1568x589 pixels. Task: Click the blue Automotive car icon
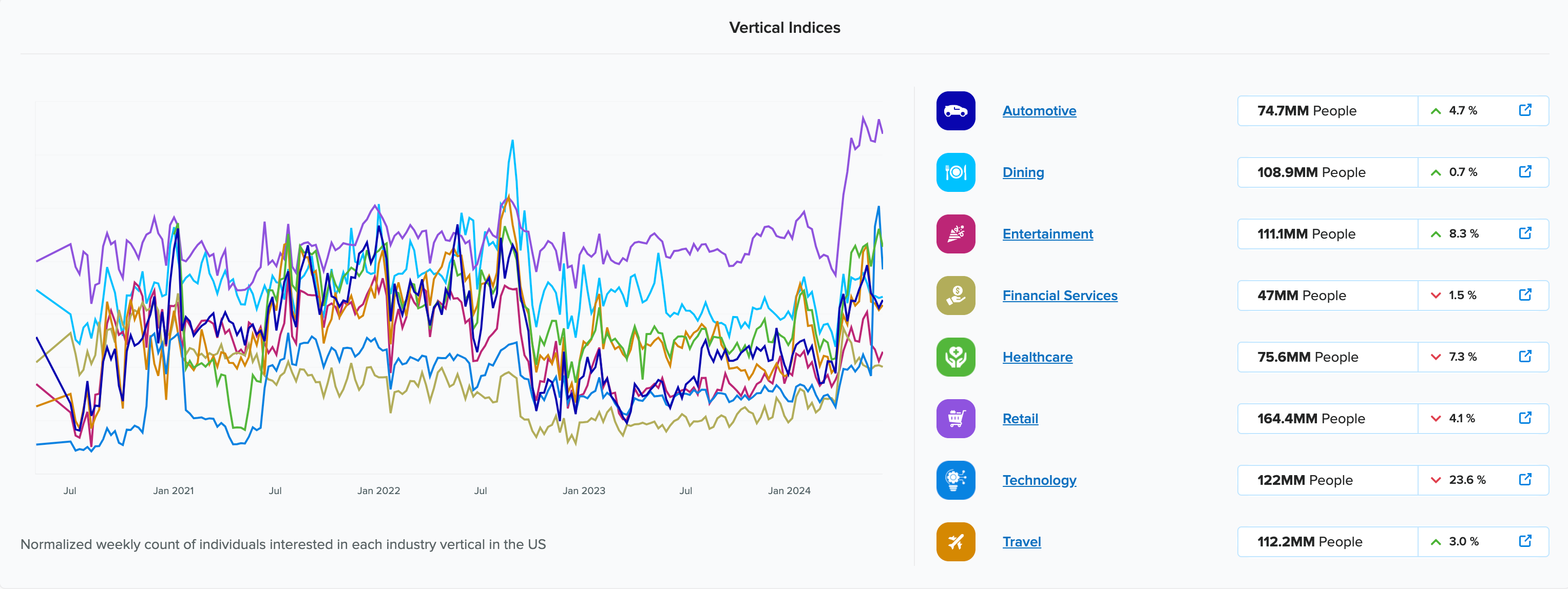955,111
